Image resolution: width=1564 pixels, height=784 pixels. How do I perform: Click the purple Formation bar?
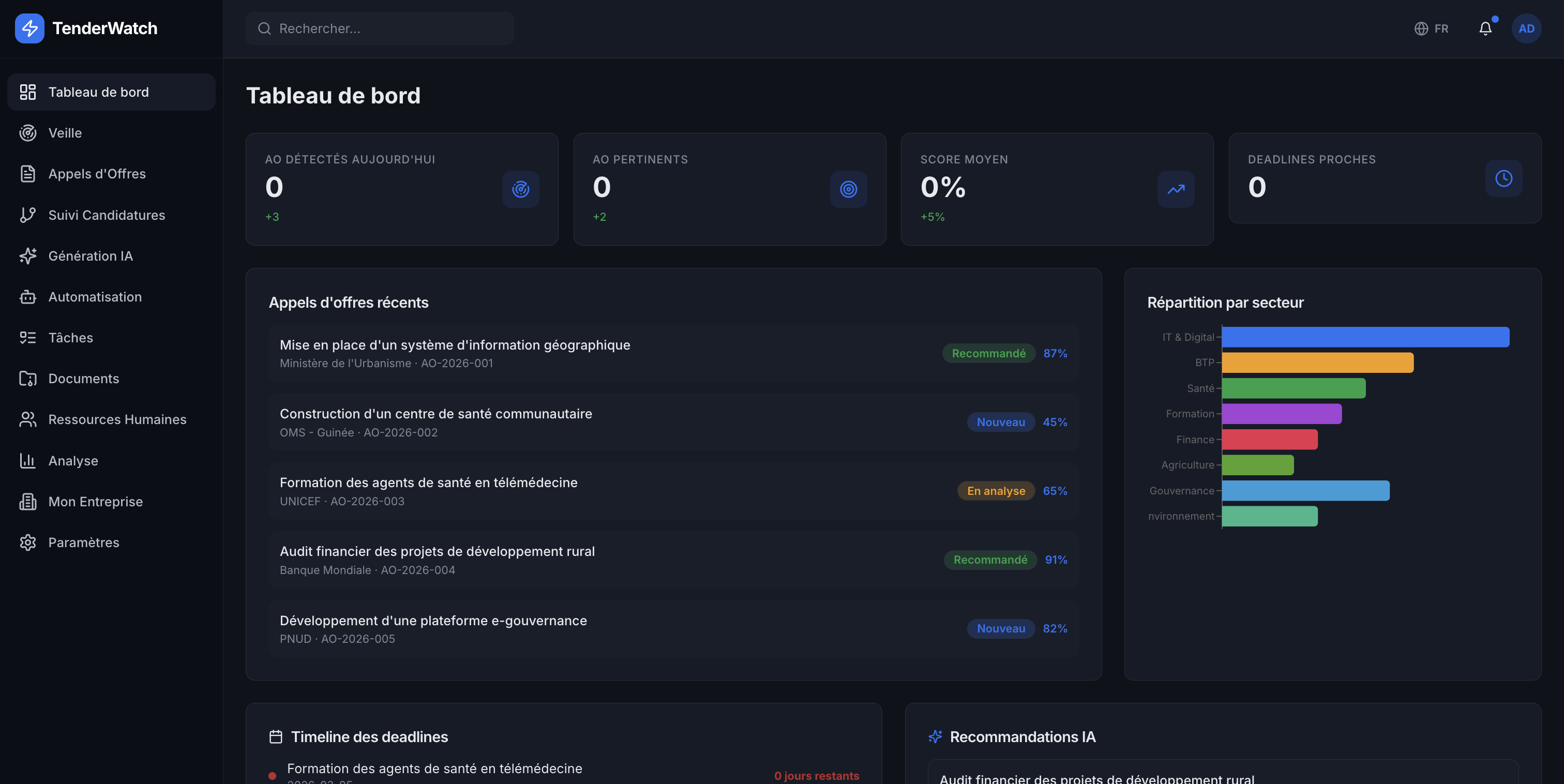point(1282,414)
